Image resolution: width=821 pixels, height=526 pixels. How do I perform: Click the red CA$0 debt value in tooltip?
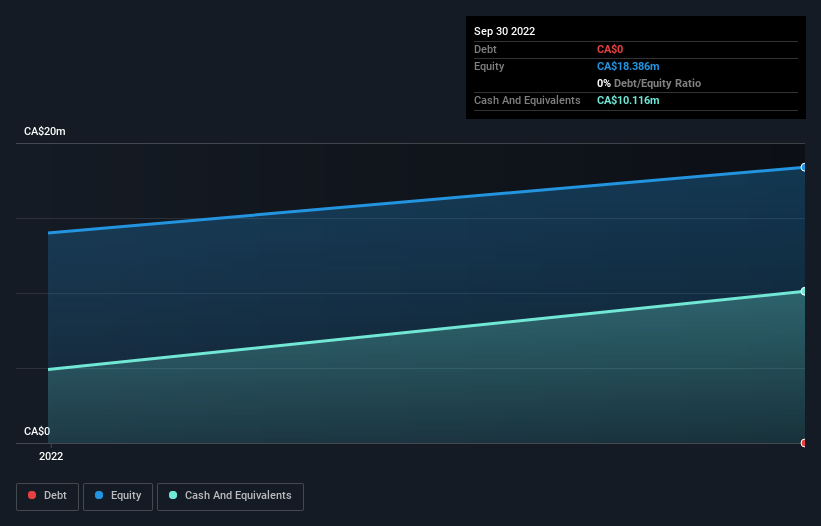(610, 49)
